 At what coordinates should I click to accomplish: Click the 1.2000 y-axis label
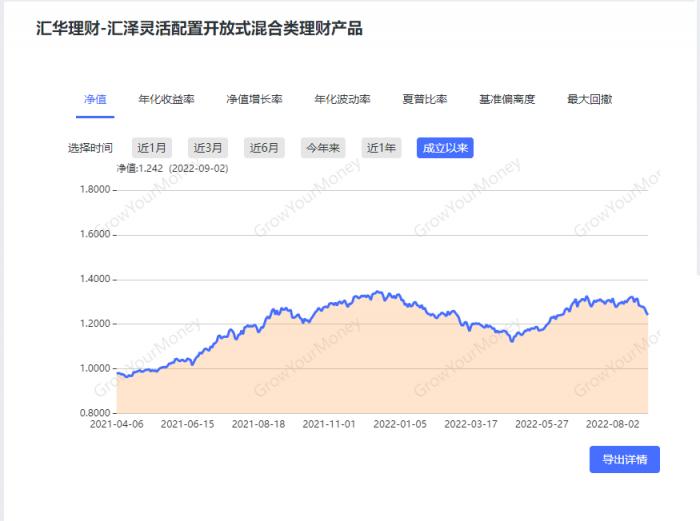(x=95, y=323)
